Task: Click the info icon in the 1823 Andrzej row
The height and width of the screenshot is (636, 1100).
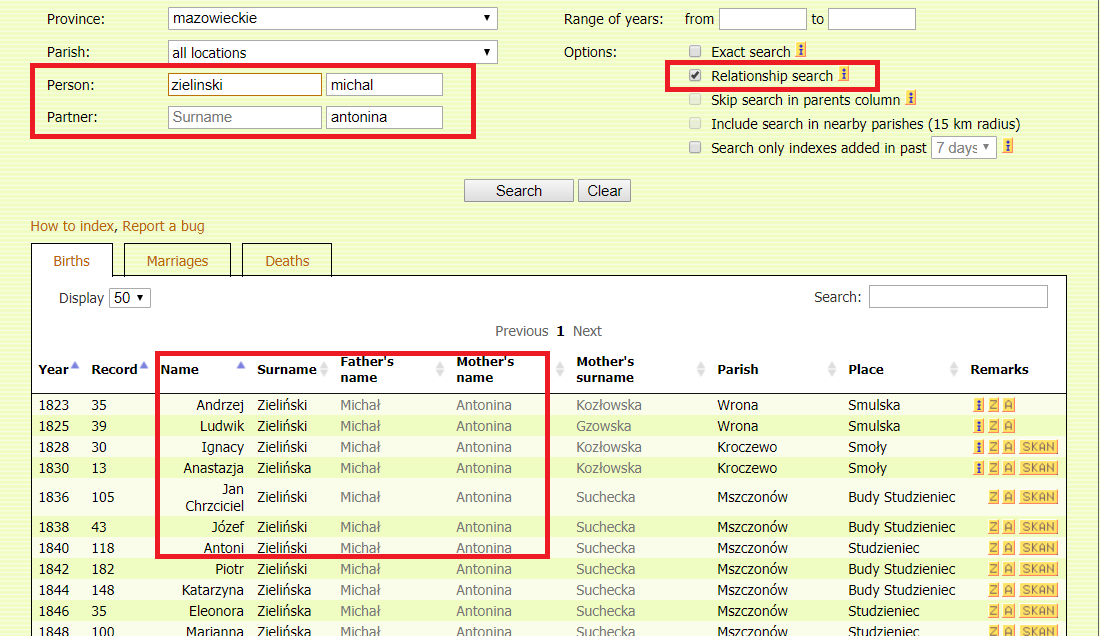Action: coord(978,405)
